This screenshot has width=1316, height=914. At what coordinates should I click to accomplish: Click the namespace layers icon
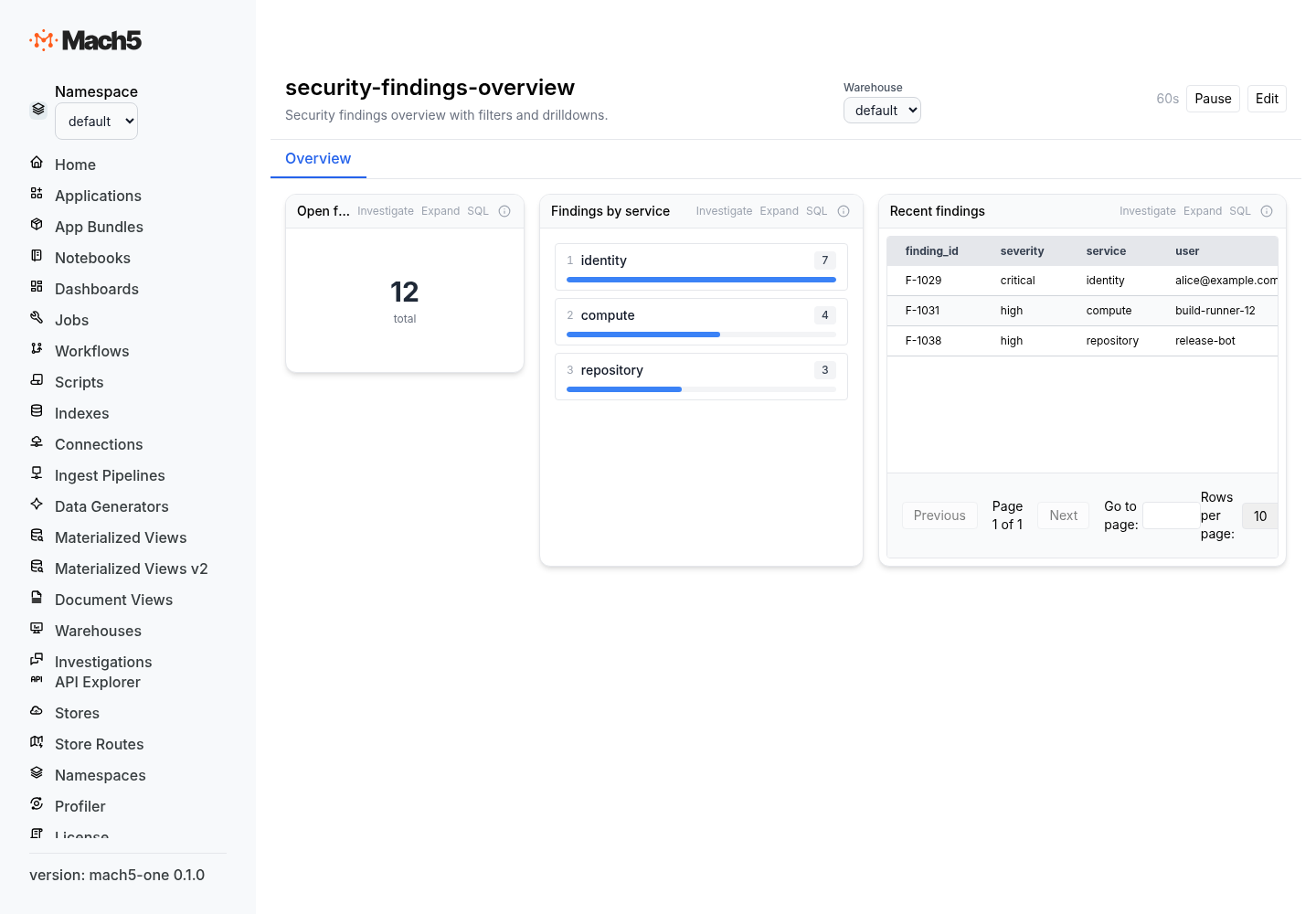pos(38,109)
